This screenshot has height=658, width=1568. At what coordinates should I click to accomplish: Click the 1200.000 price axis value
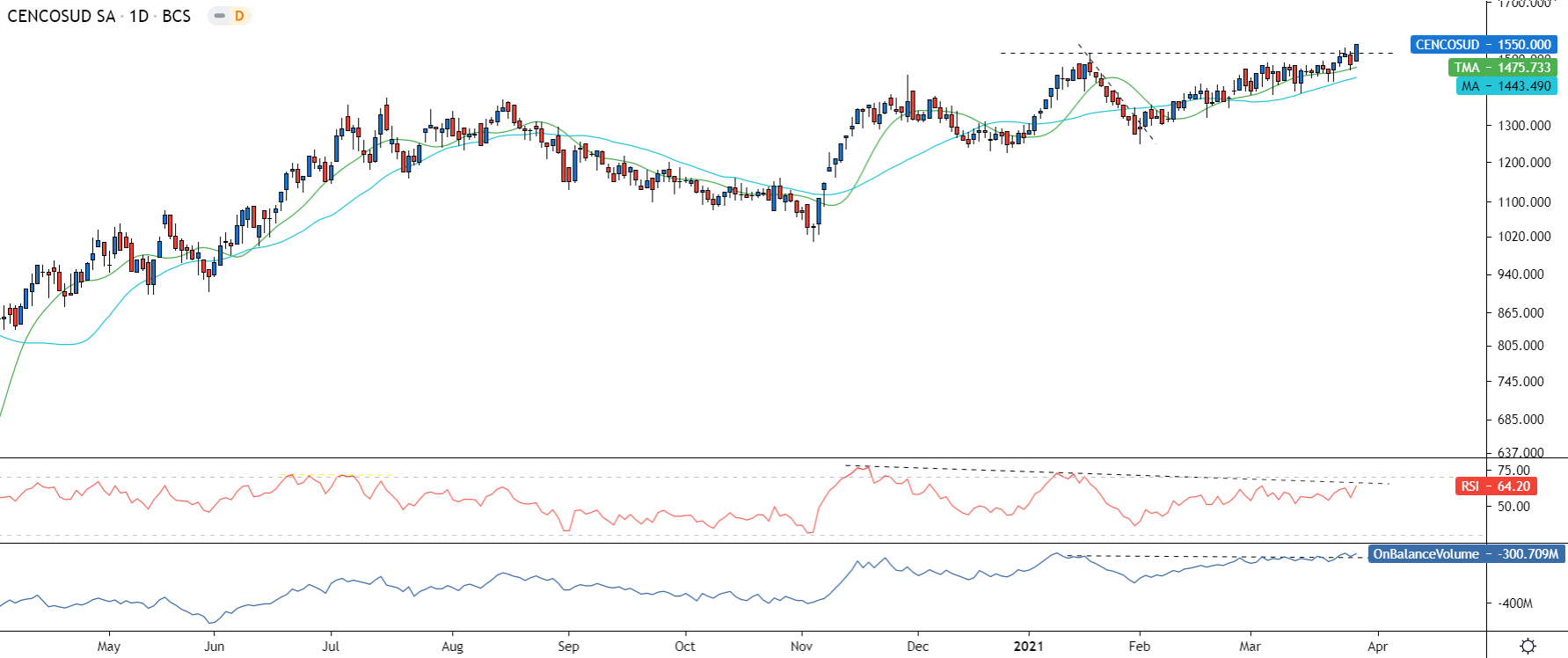coord(1524,163)
